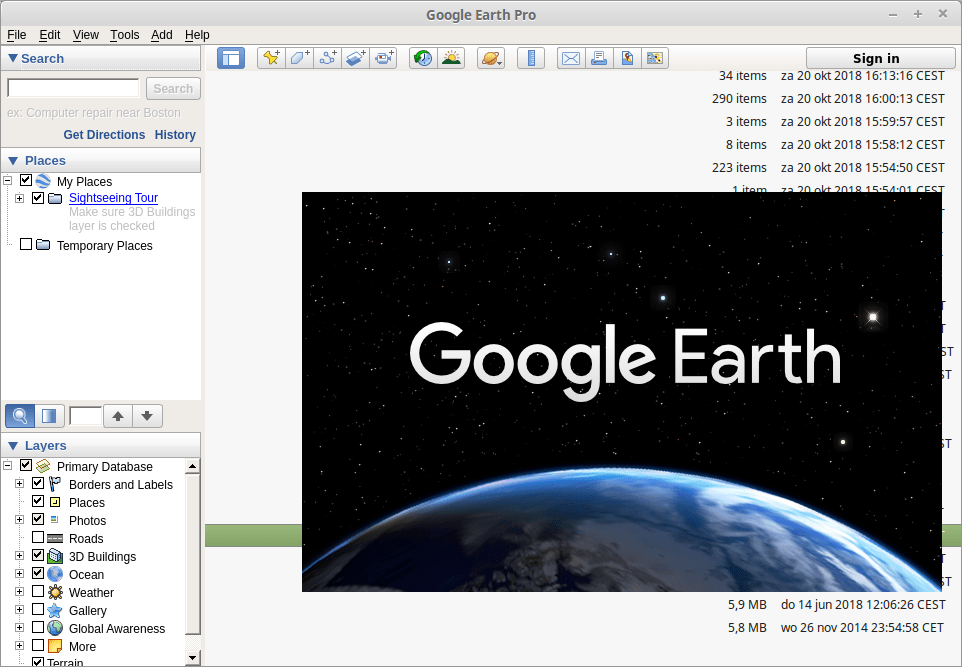Screen dimensions: 962x667
Task: Collapse the Primary Database tree node
Action: [x=8, y=466]
